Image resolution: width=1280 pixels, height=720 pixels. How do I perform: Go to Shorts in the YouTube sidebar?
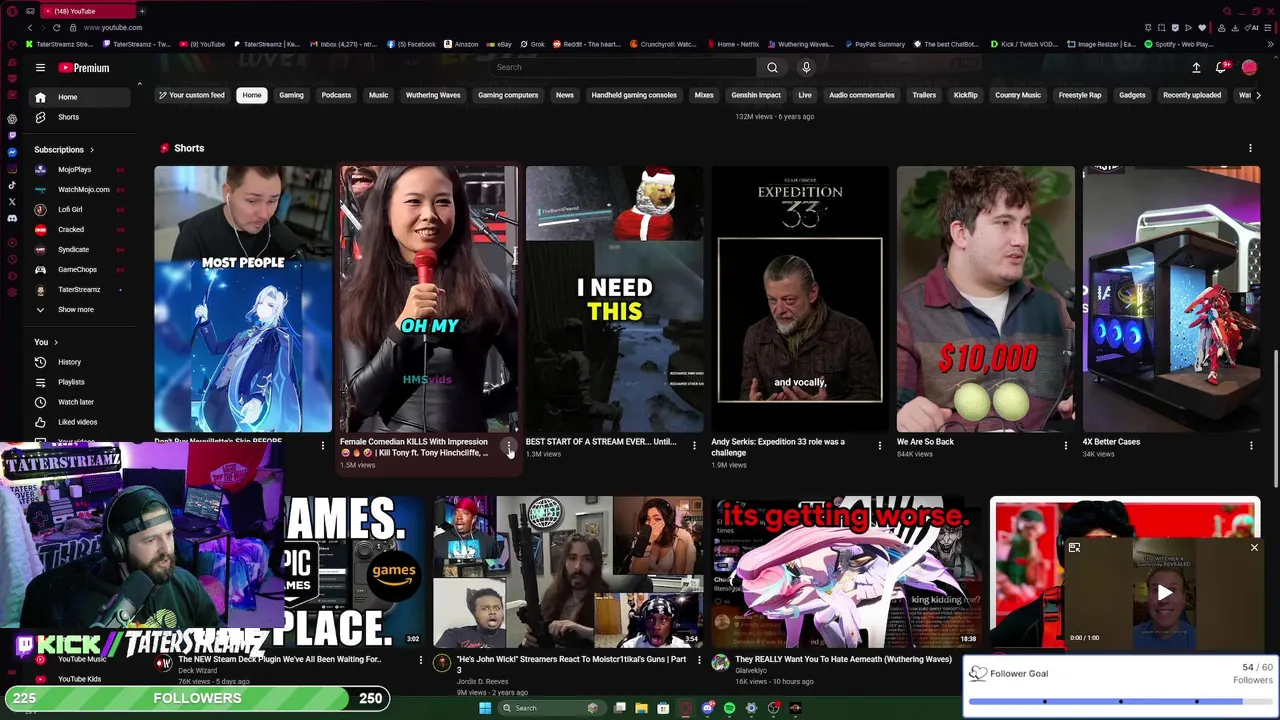[81, 117]
